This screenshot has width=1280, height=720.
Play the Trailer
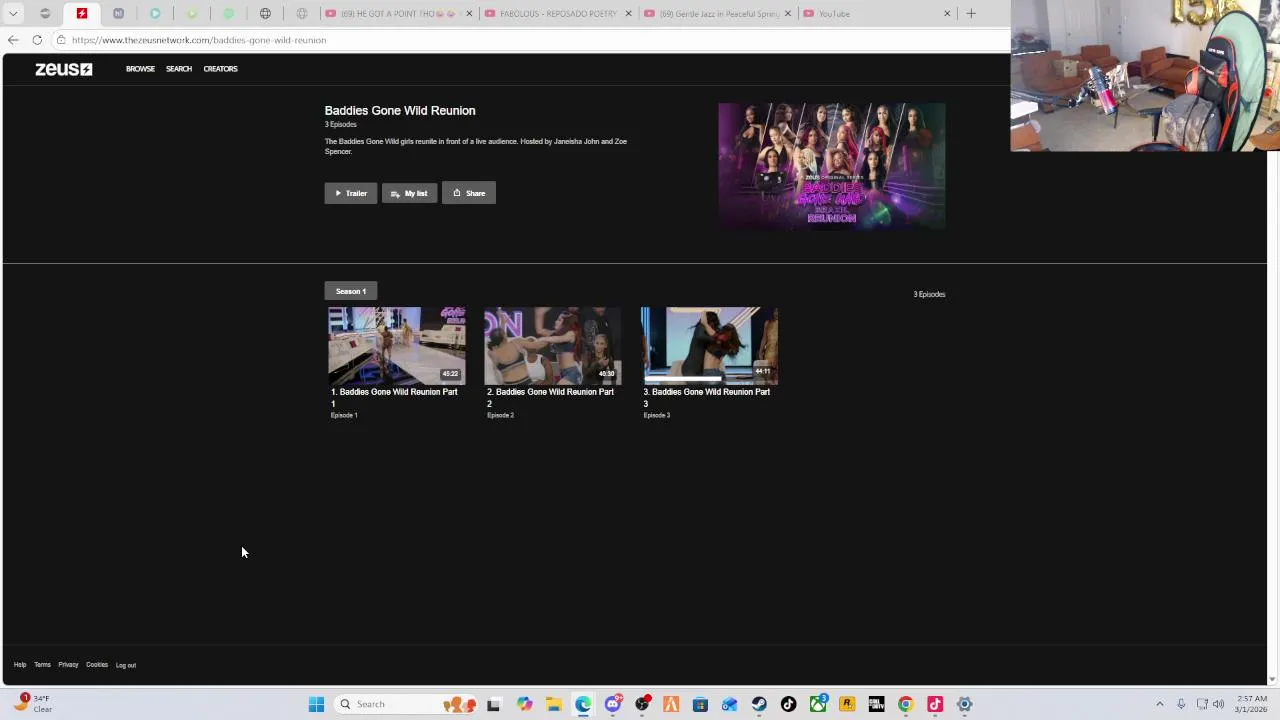[351, 193]
